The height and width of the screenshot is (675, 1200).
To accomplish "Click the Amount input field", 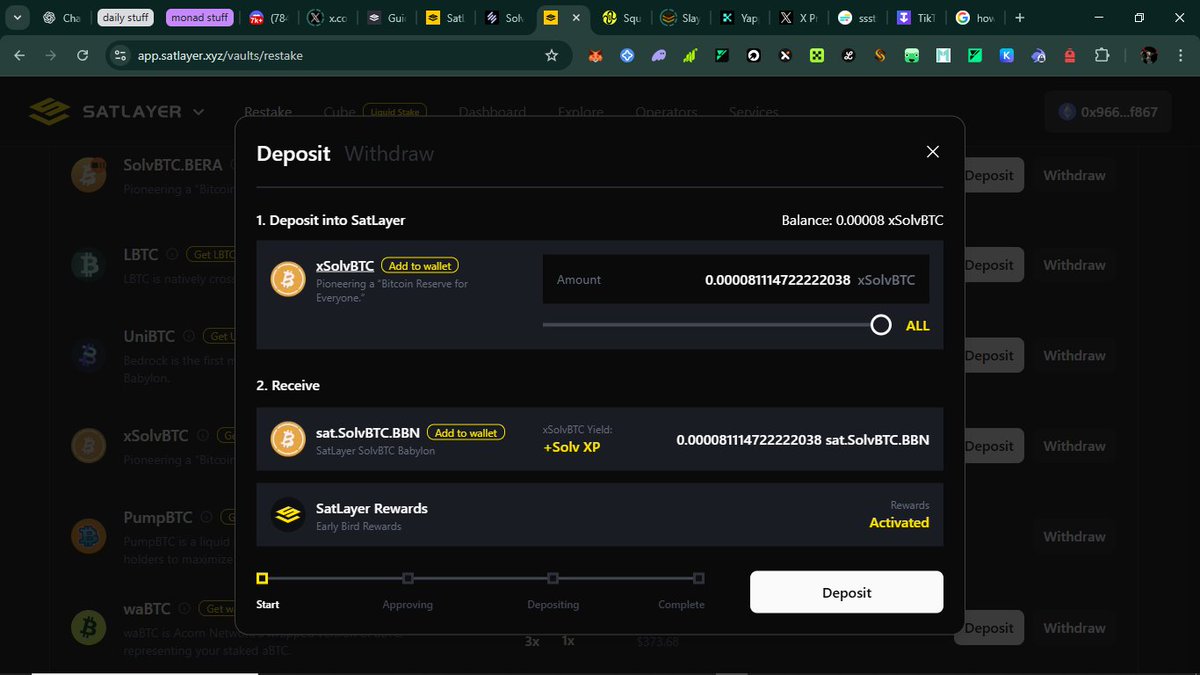I will point(736,279).
